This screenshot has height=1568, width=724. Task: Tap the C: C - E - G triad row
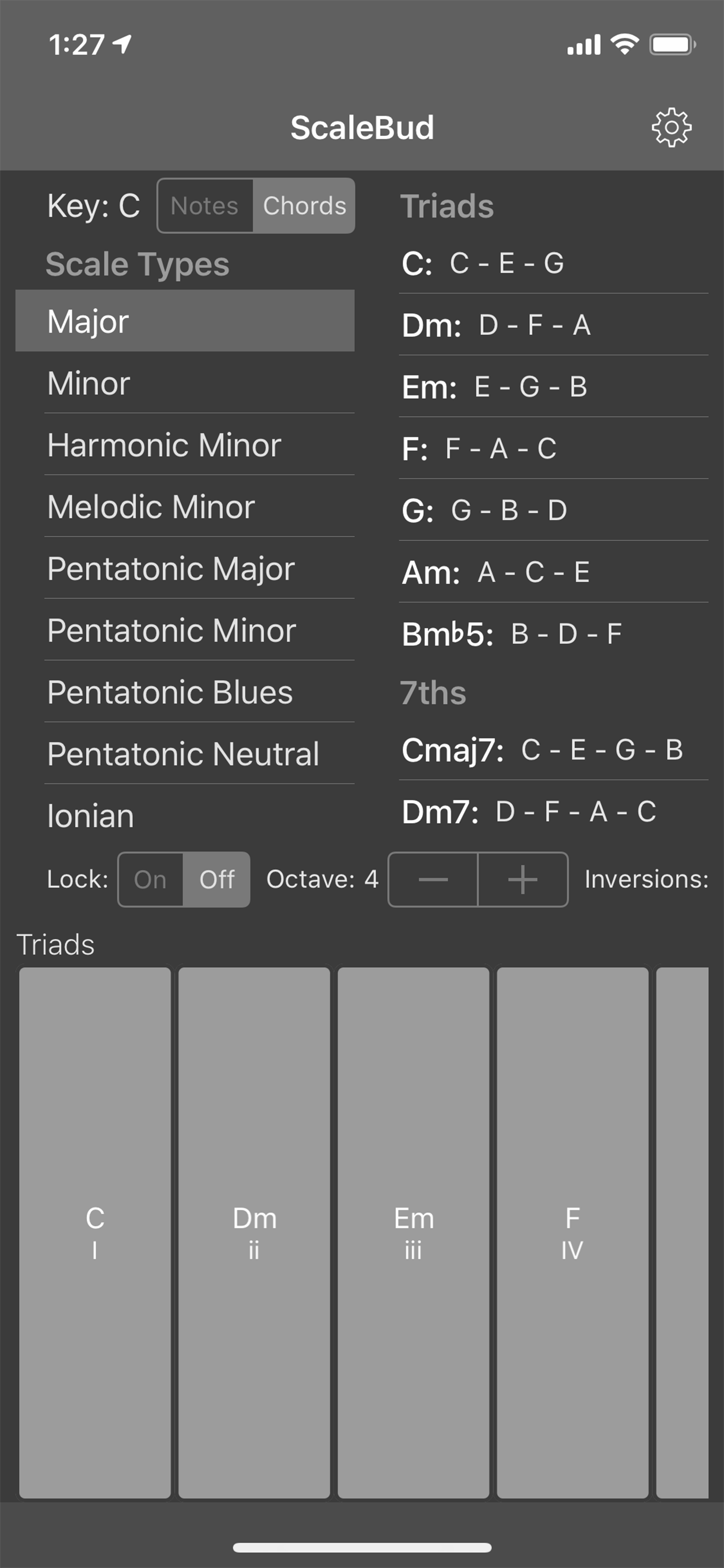[x=554, y=263]
